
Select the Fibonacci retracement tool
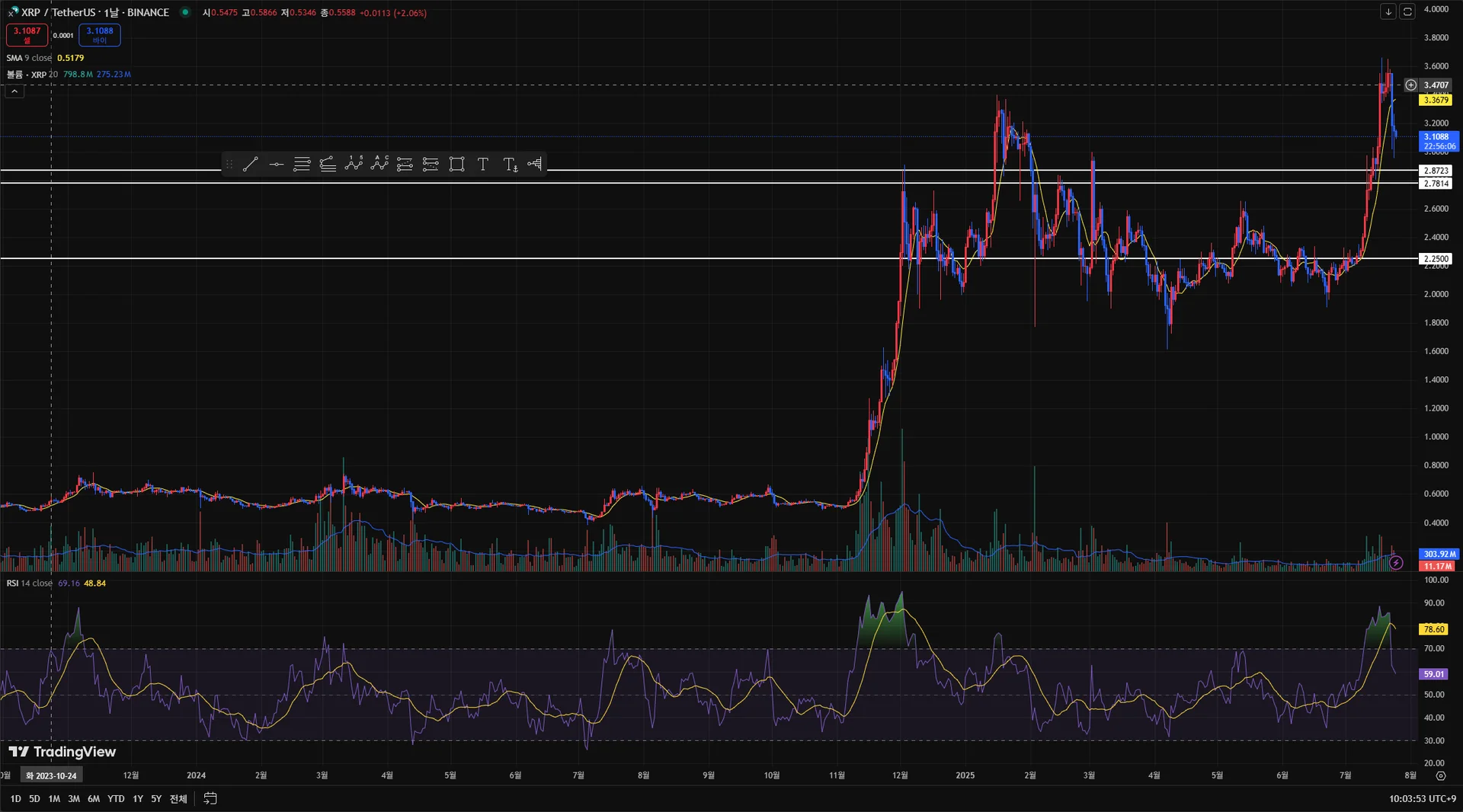point(302,164)
